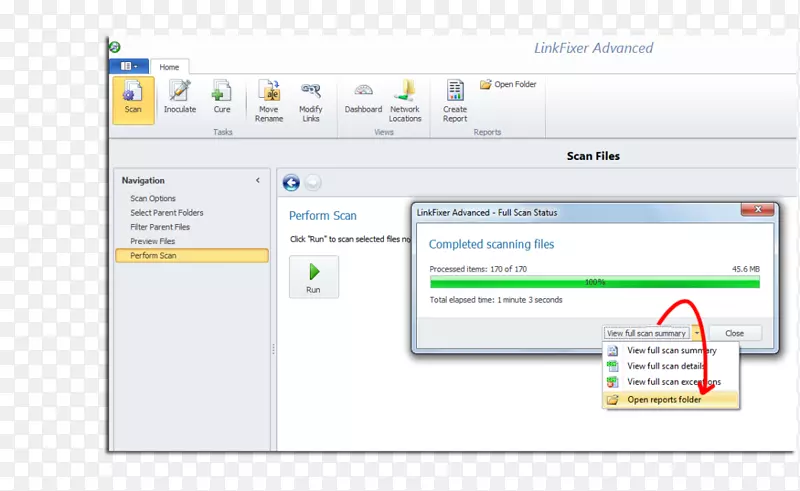800x491 pixels.
Task: Select Select Parent Folders in Navigation
Action: (x=166, y=213)
